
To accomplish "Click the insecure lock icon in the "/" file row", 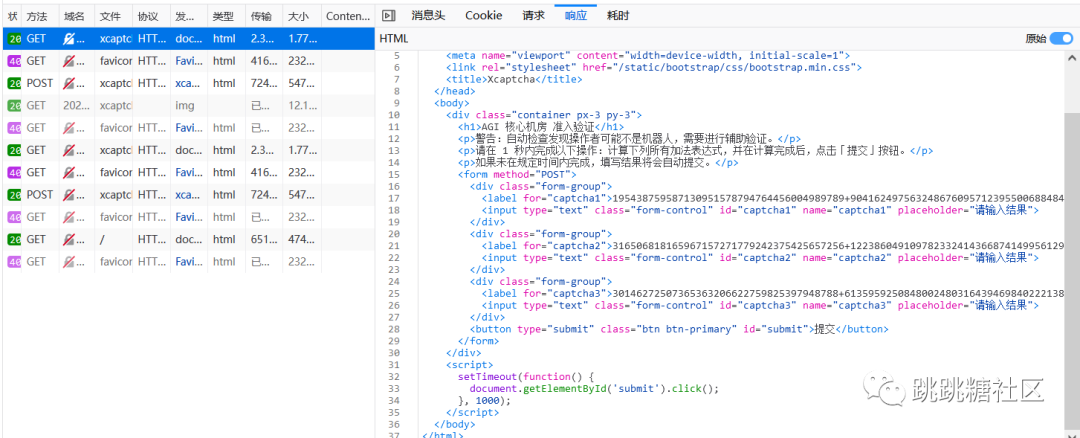I will 69,240.
